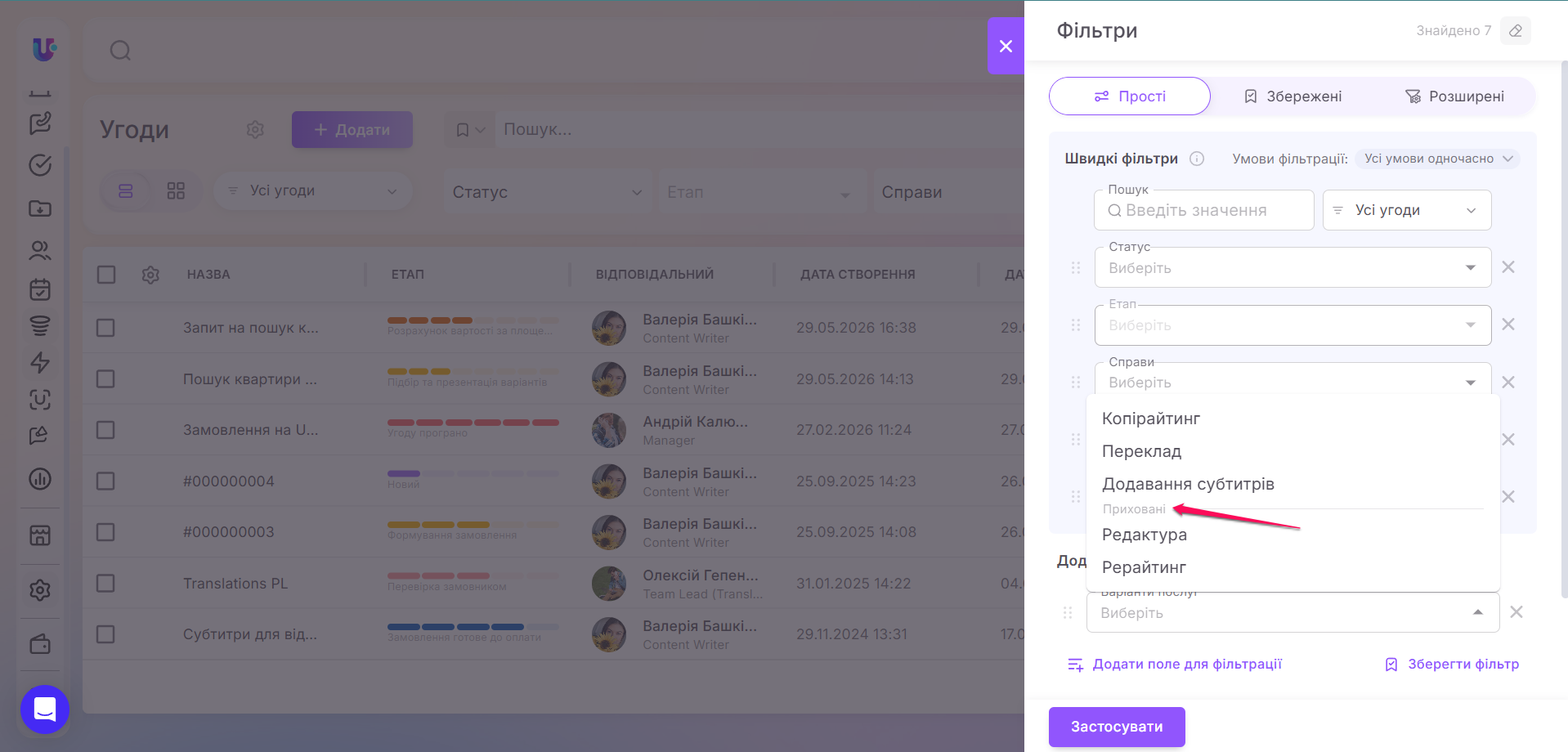Open 'Усі угоди' dropdown in deals toolbar
1568x752 pixels.
pyautogui.click(x=312, y=191)
